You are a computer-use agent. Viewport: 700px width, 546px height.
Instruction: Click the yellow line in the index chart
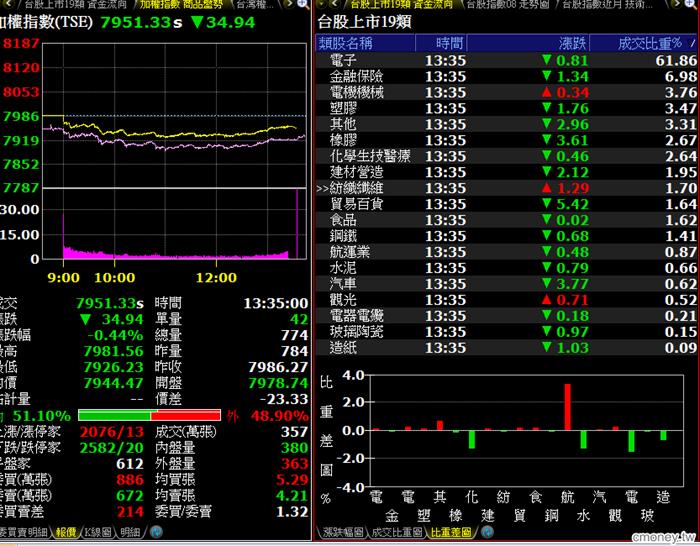[x=179, y=134]
